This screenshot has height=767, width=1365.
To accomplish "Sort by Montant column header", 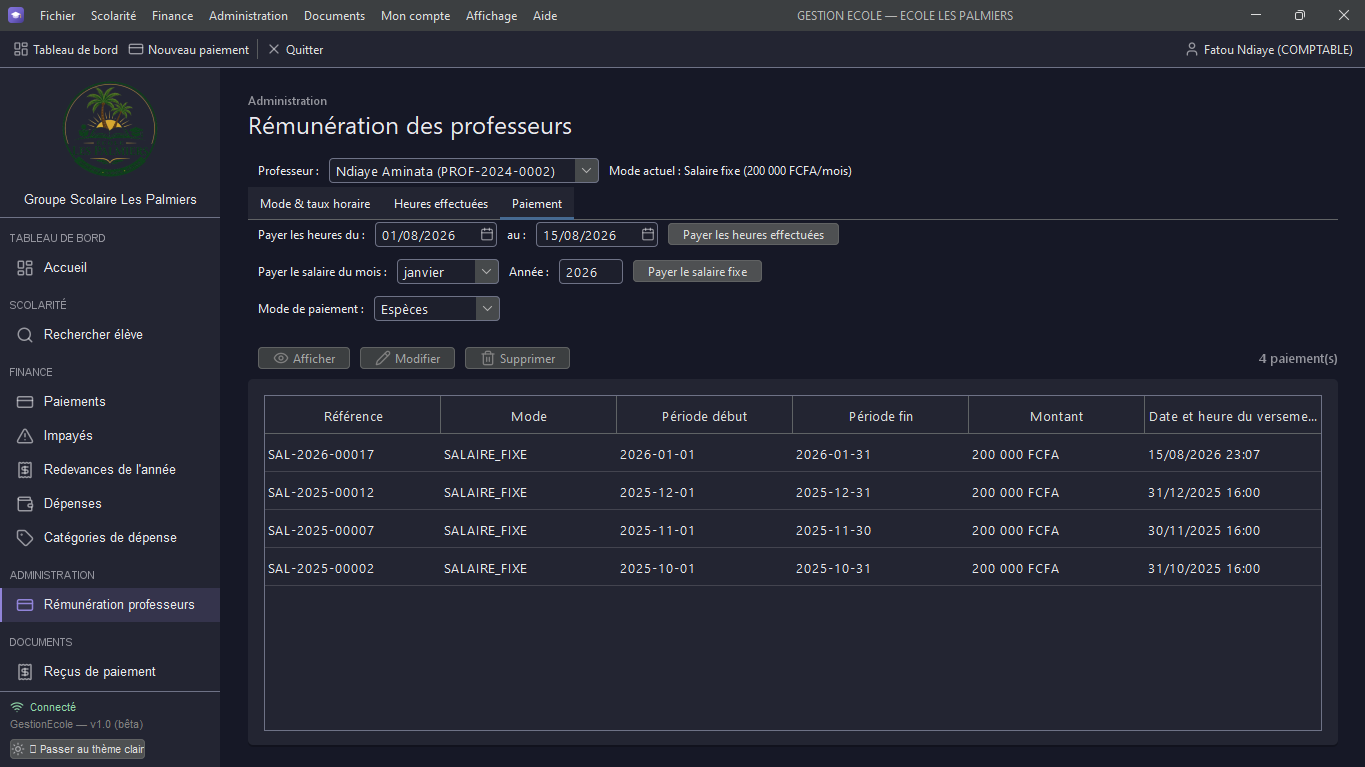I will 1056,416.
